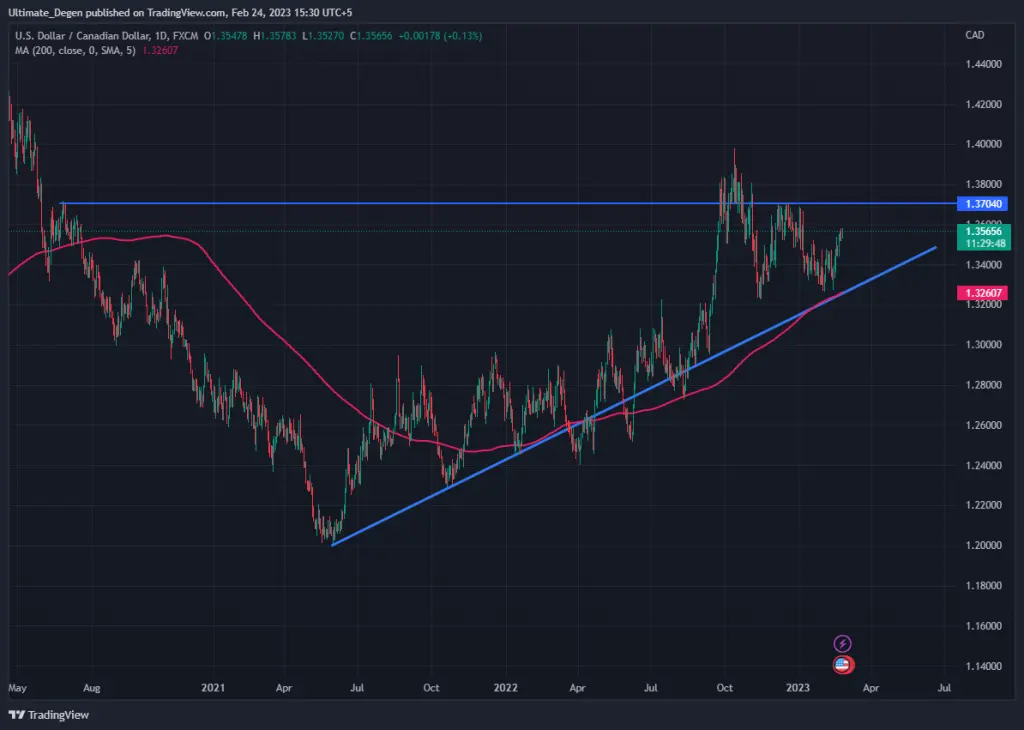
Task: Click the CAD currency label on price axis
Action: pos(974,35)
